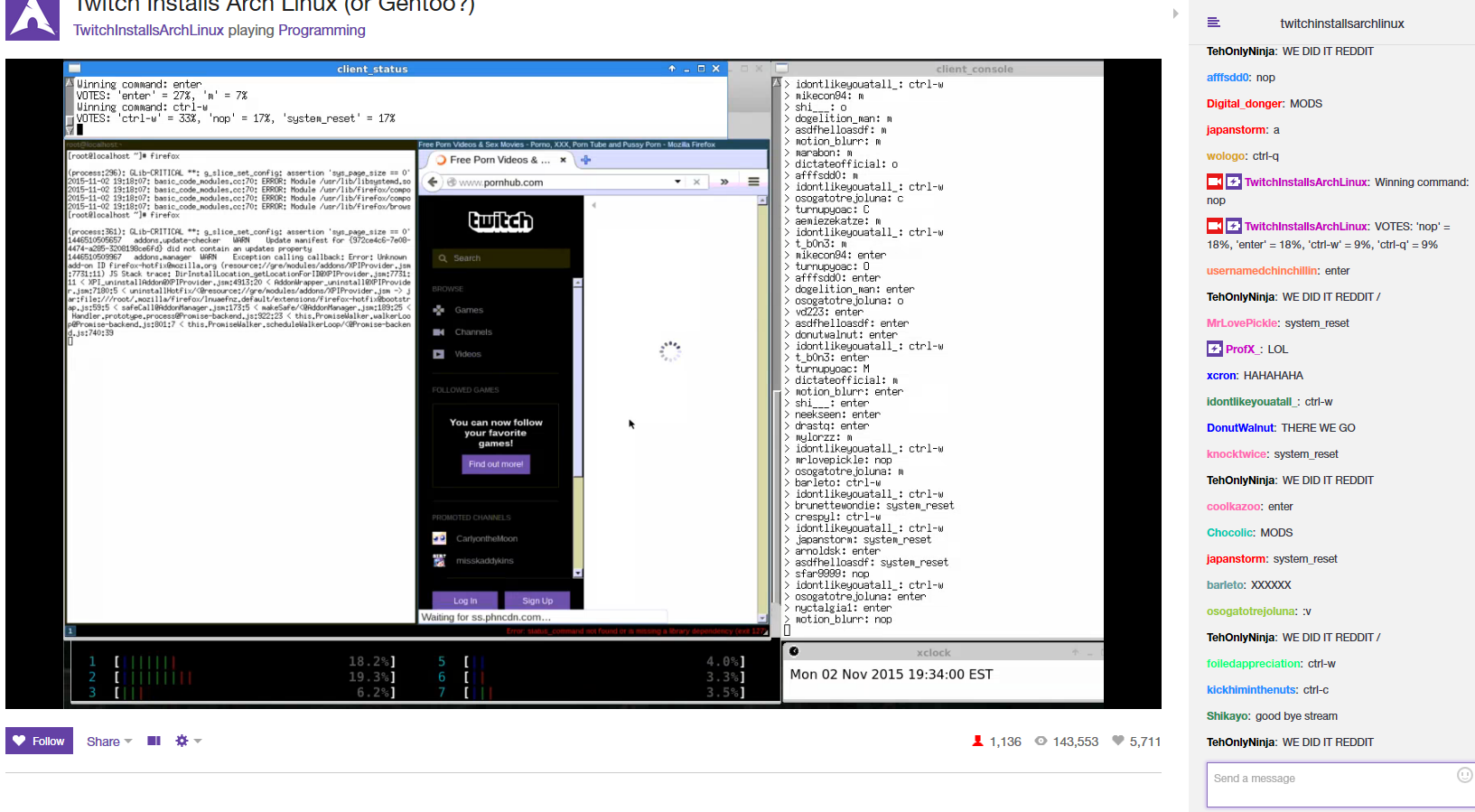Click the Videos play icon in sidebar
This screenshot has width=1475, height=812.
point(438,354)
